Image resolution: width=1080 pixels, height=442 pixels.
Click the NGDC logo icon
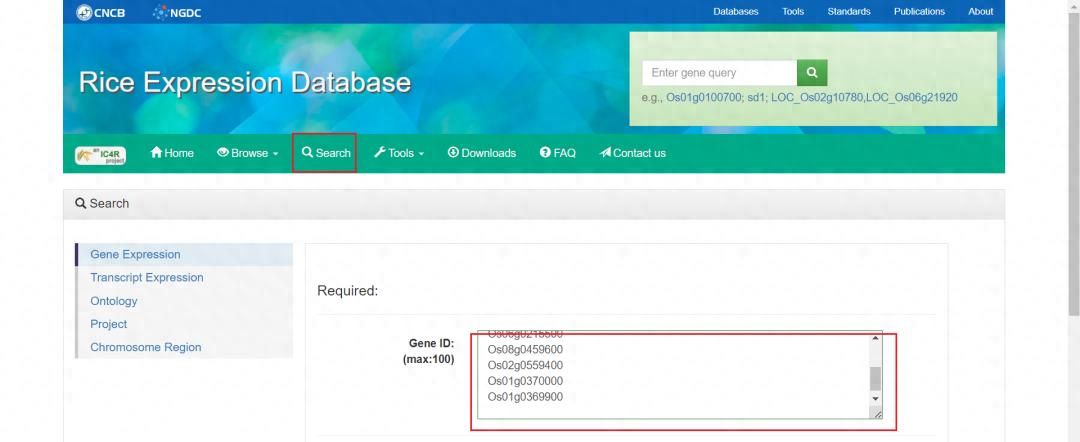click(161, 12)
